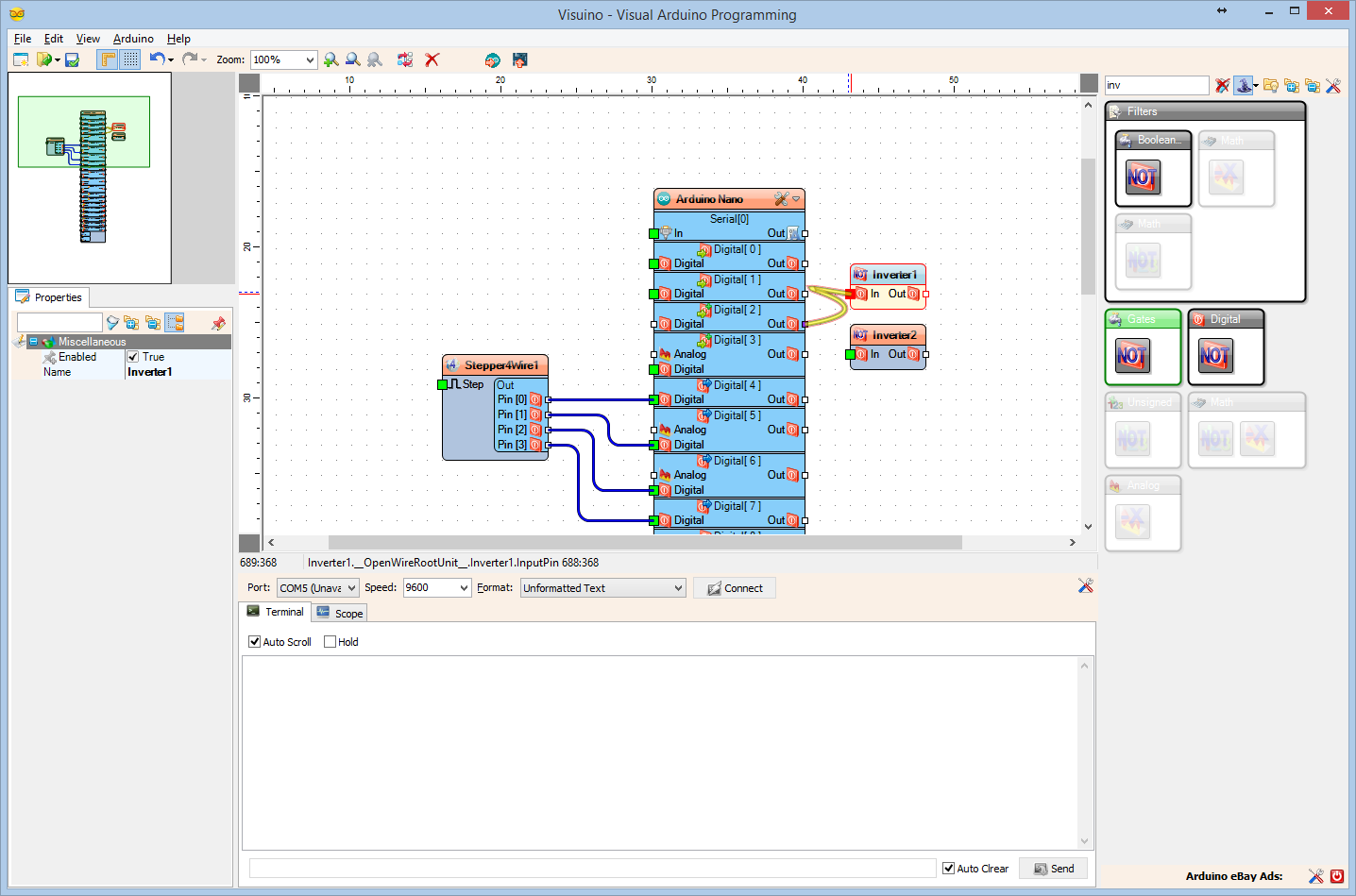
Task: Save the project using the disk icon
Action: point(72,59)
